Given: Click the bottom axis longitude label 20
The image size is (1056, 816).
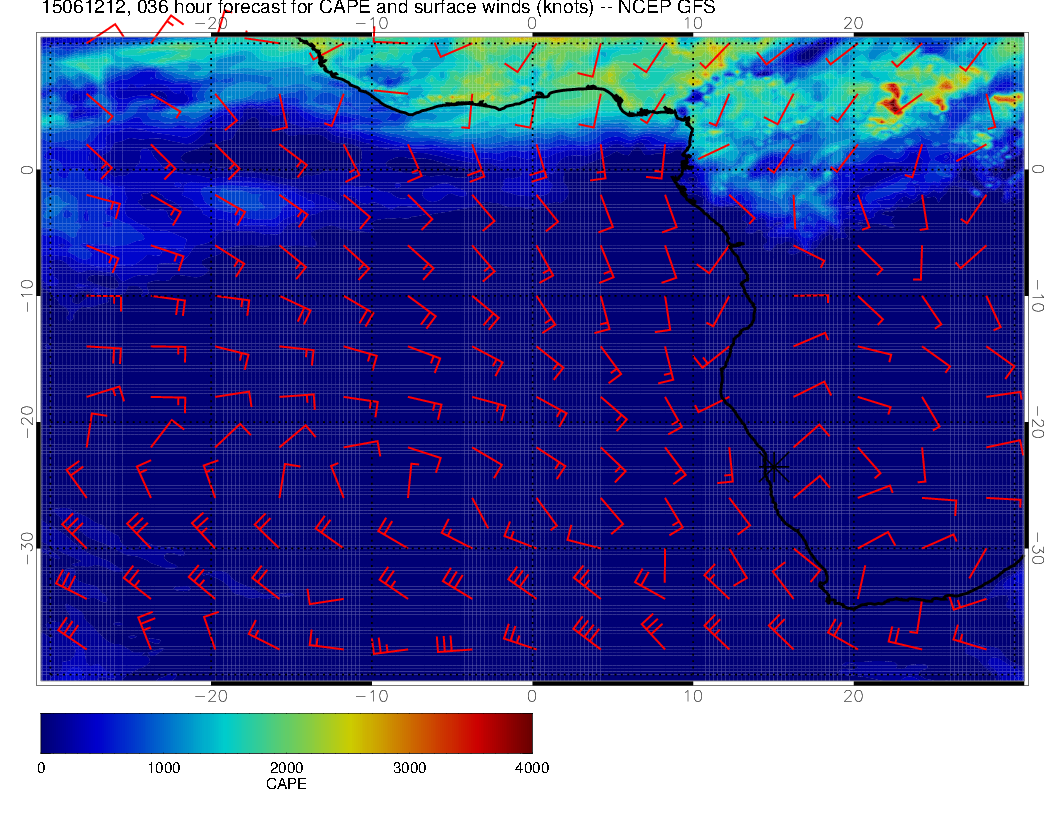Looking at the screenshot, I should click(x=852, y=695).
